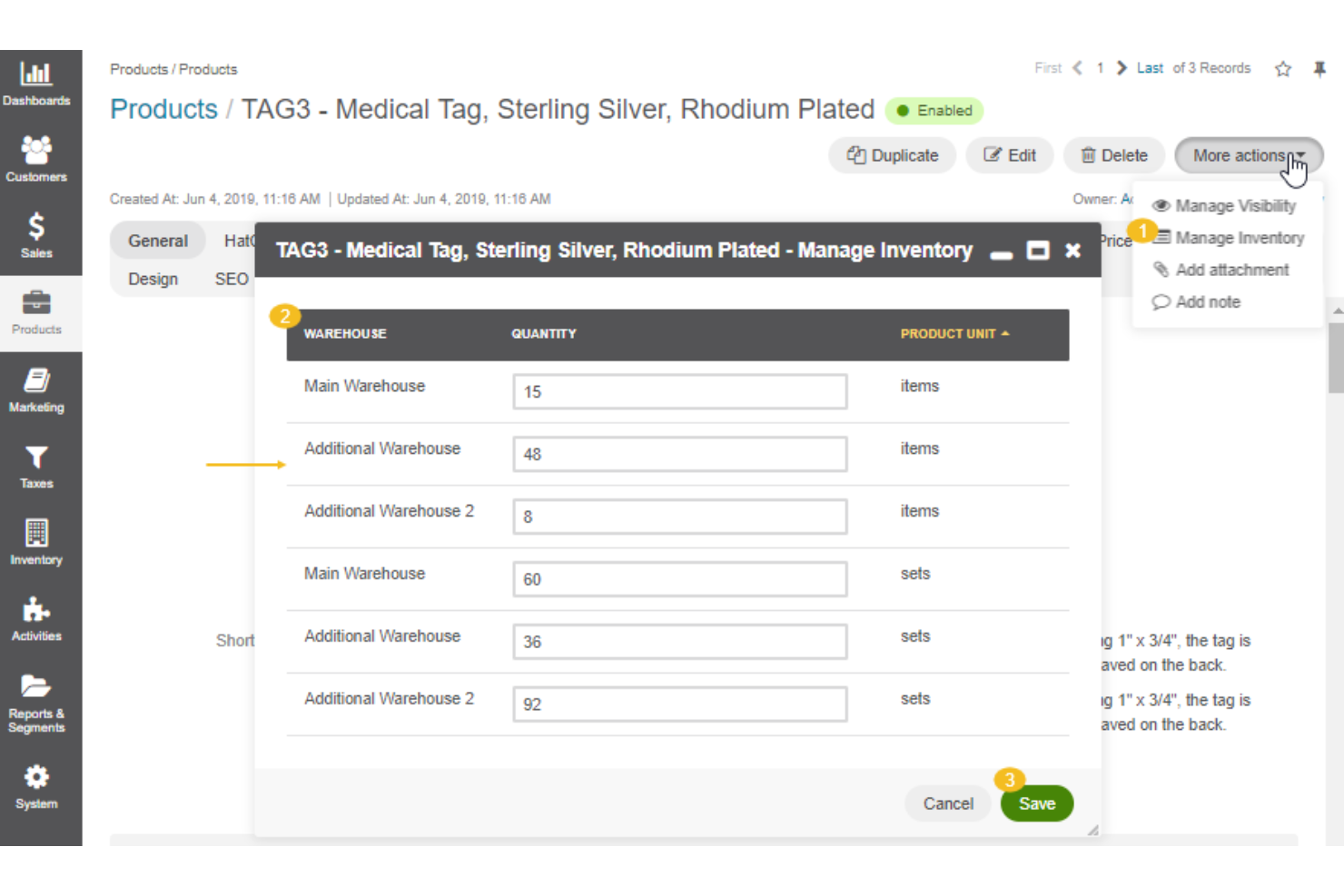Open Reports & Segments folder icon

pyautogui.click(x=36, y=685)
